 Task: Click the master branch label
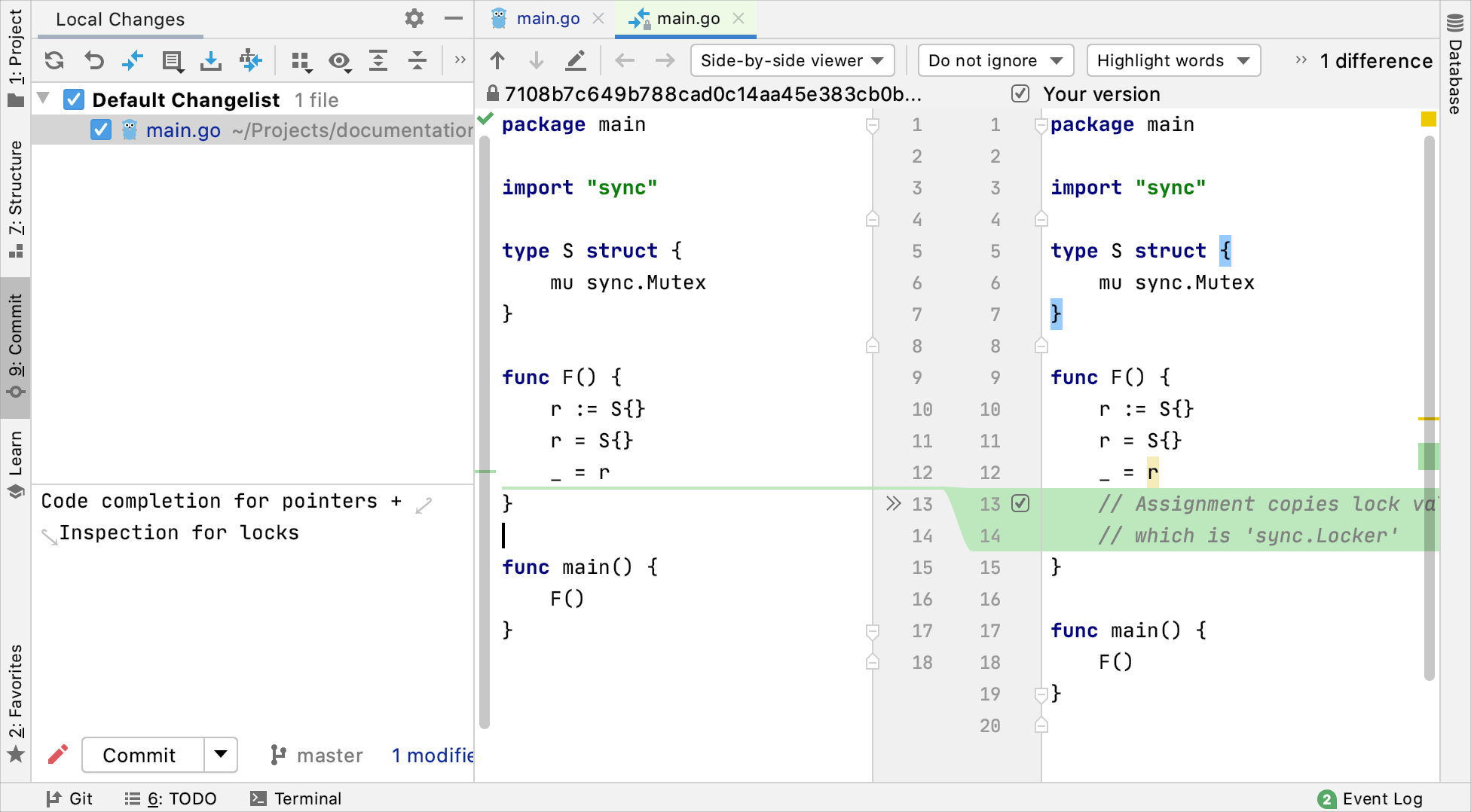click(x=317, y=755)
